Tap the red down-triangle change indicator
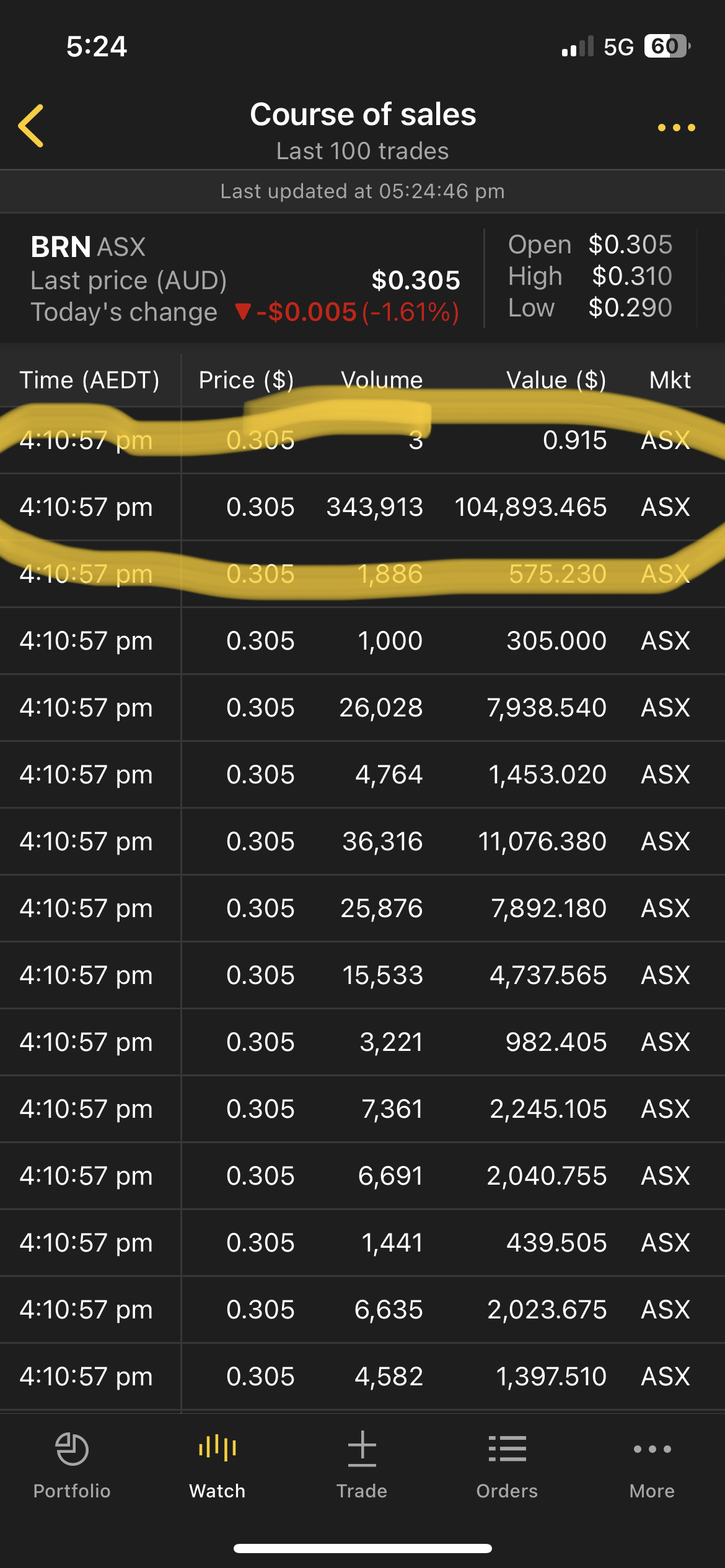Screen dimensions: 725x1568 (x=243, y=311)
